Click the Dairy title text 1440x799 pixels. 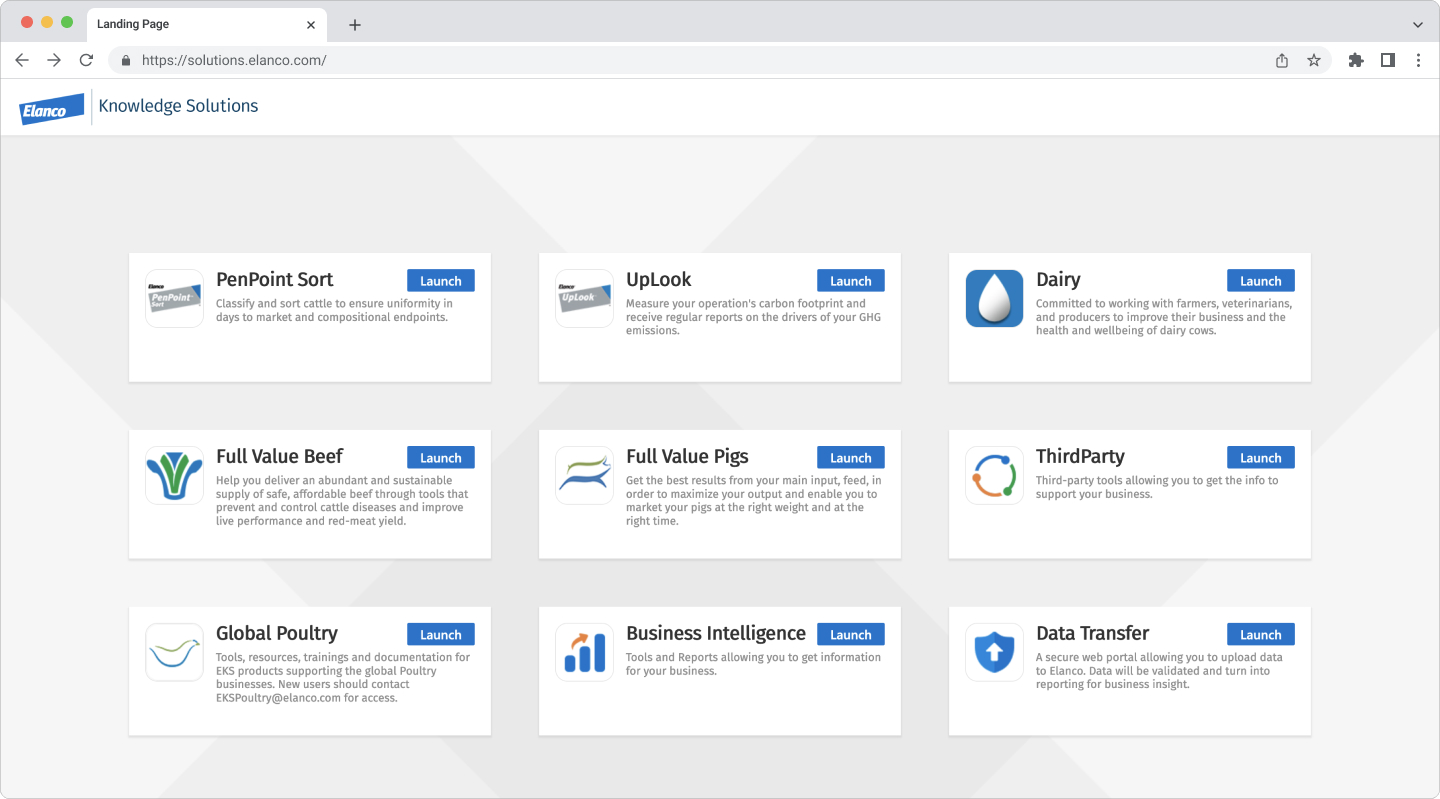click(1058, 280)
